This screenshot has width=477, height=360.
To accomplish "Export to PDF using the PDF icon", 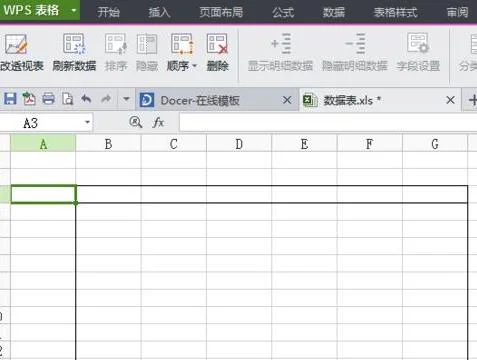I will click(29, 99).
